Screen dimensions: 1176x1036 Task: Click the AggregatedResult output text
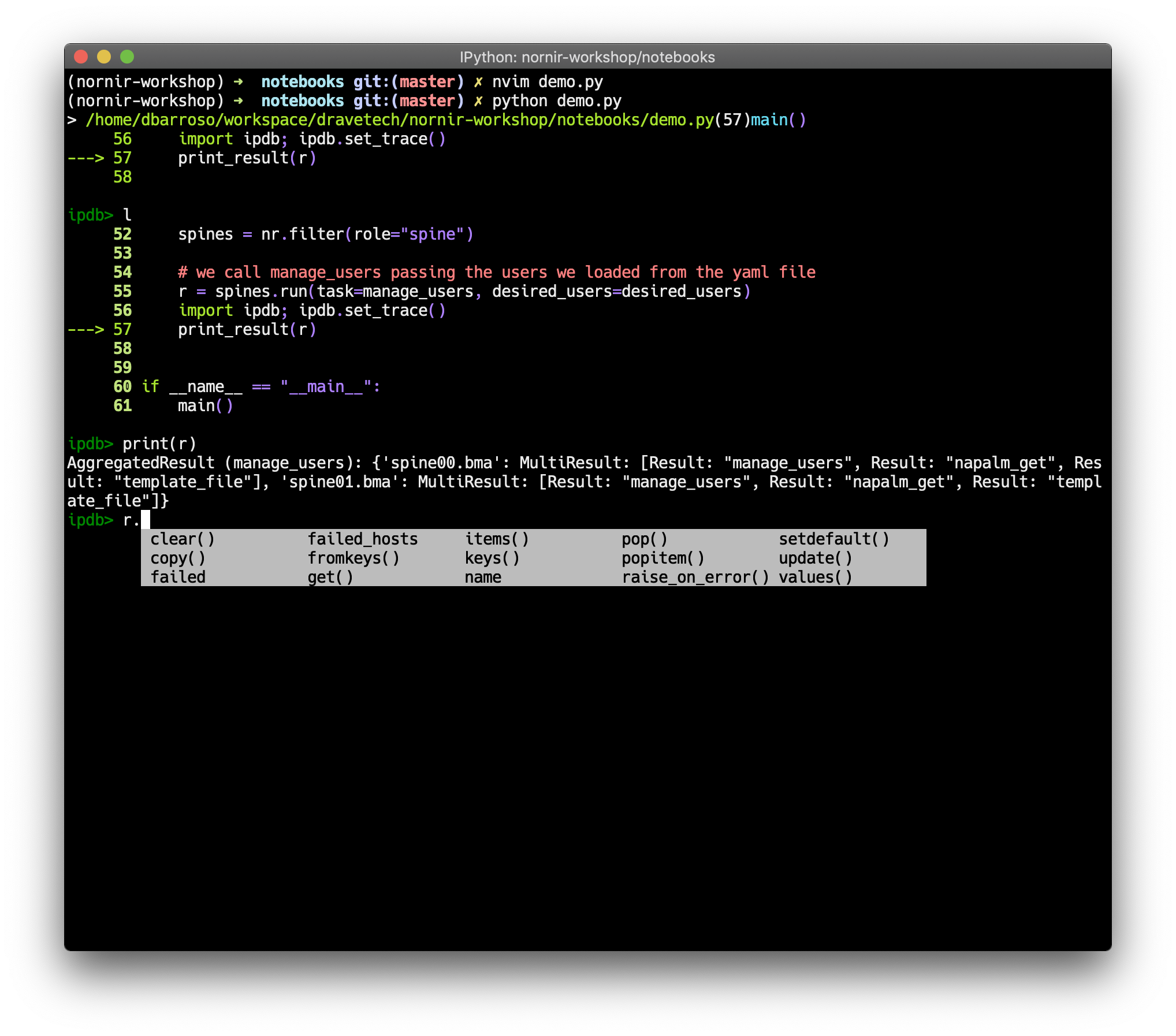[585, 482]
